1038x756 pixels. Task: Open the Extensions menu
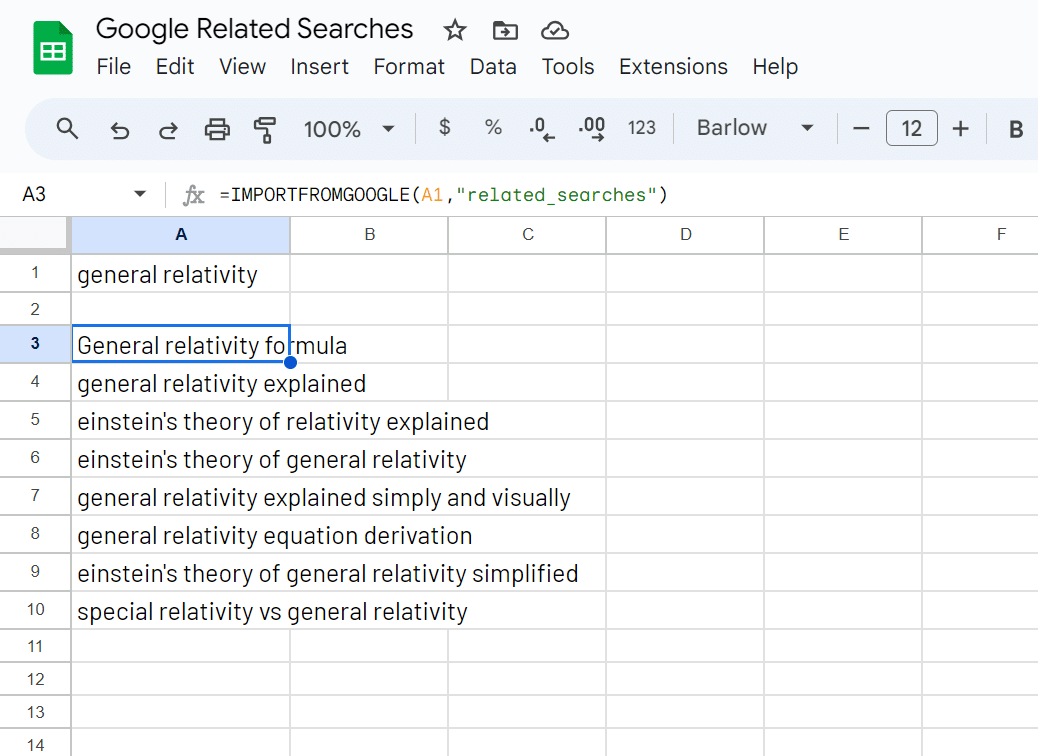tap(673, 67)
